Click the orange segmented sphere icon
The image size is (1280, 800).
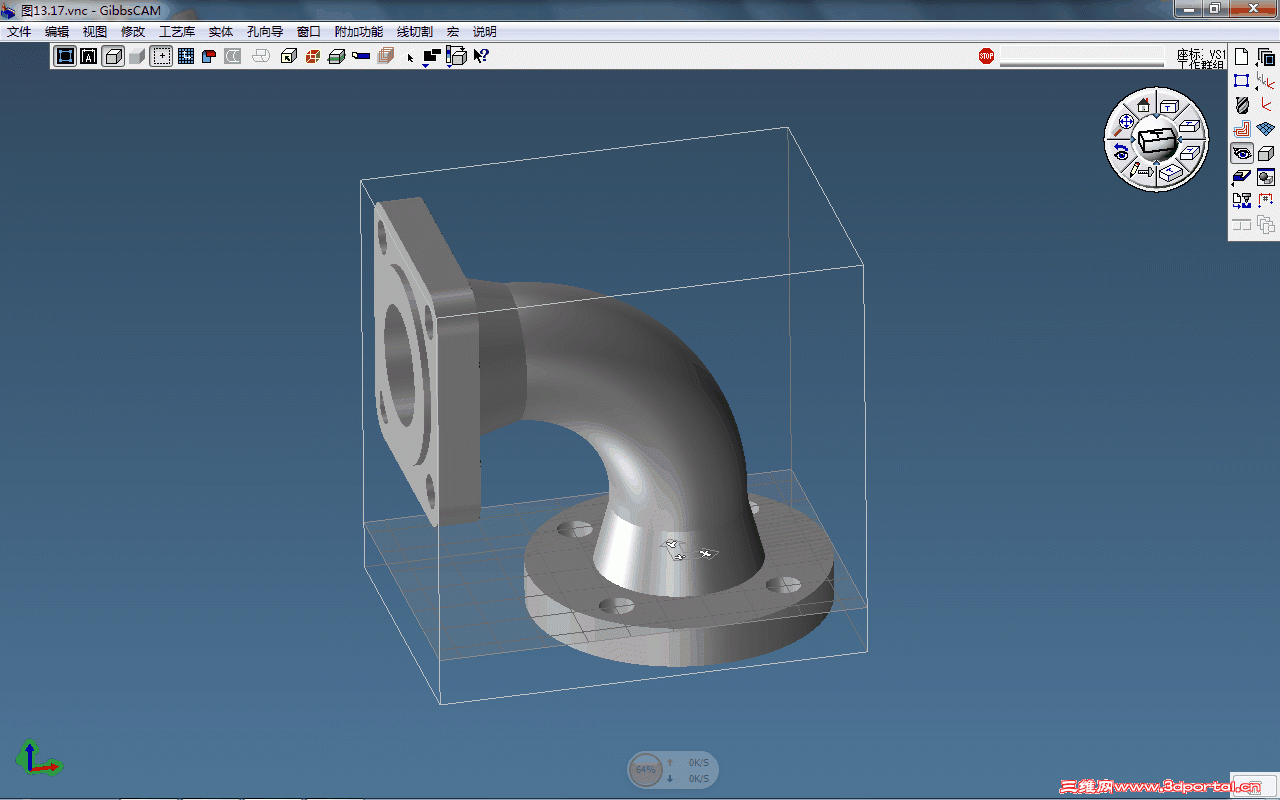point(312,56)
